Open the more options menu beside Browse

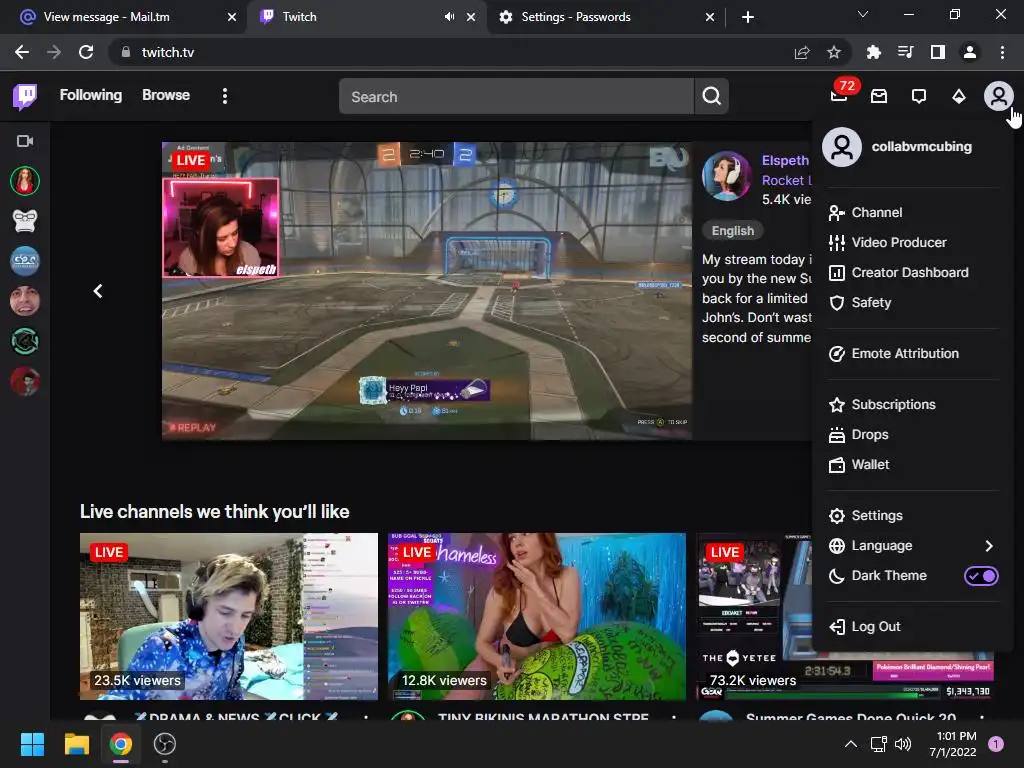[225, 97]
